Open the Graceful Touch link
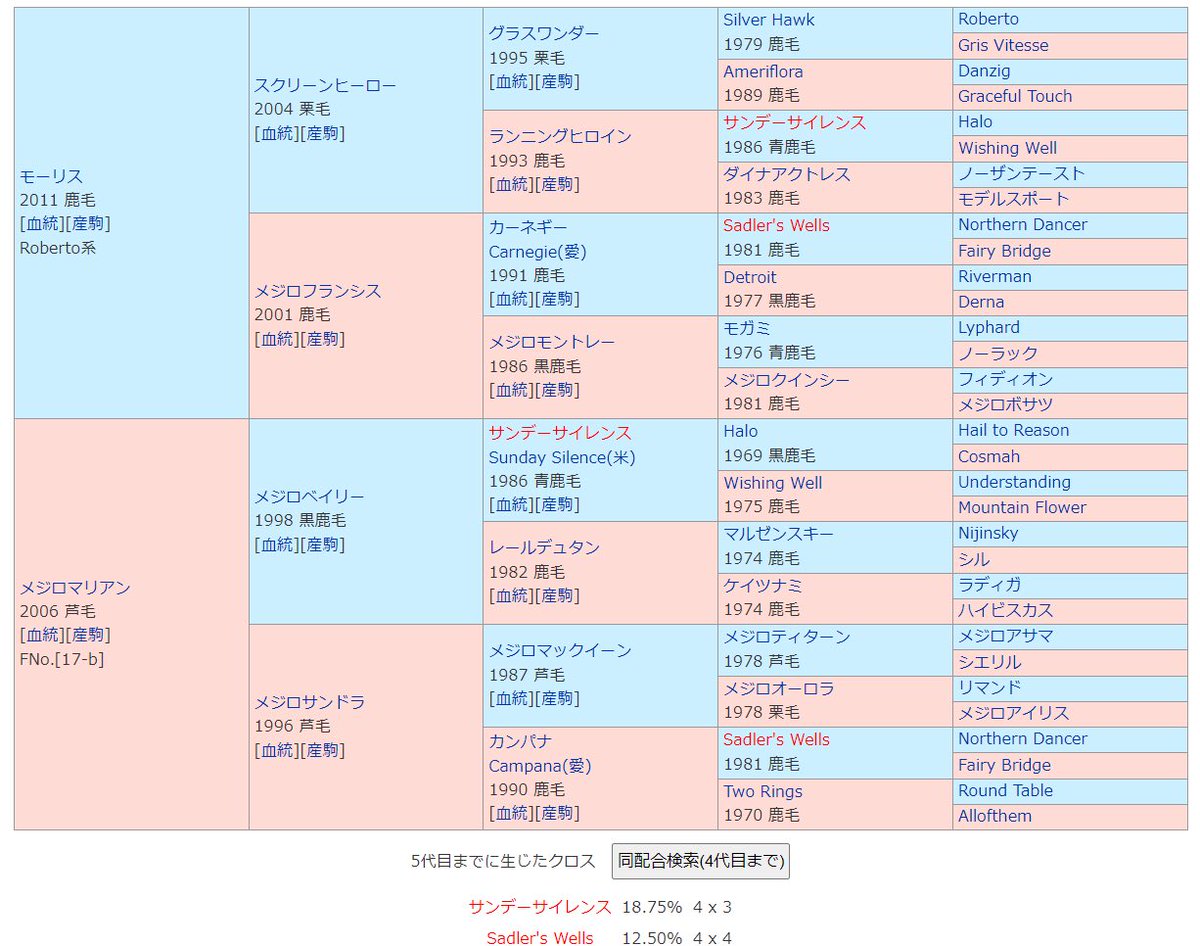 click(x=1015, y=96)
